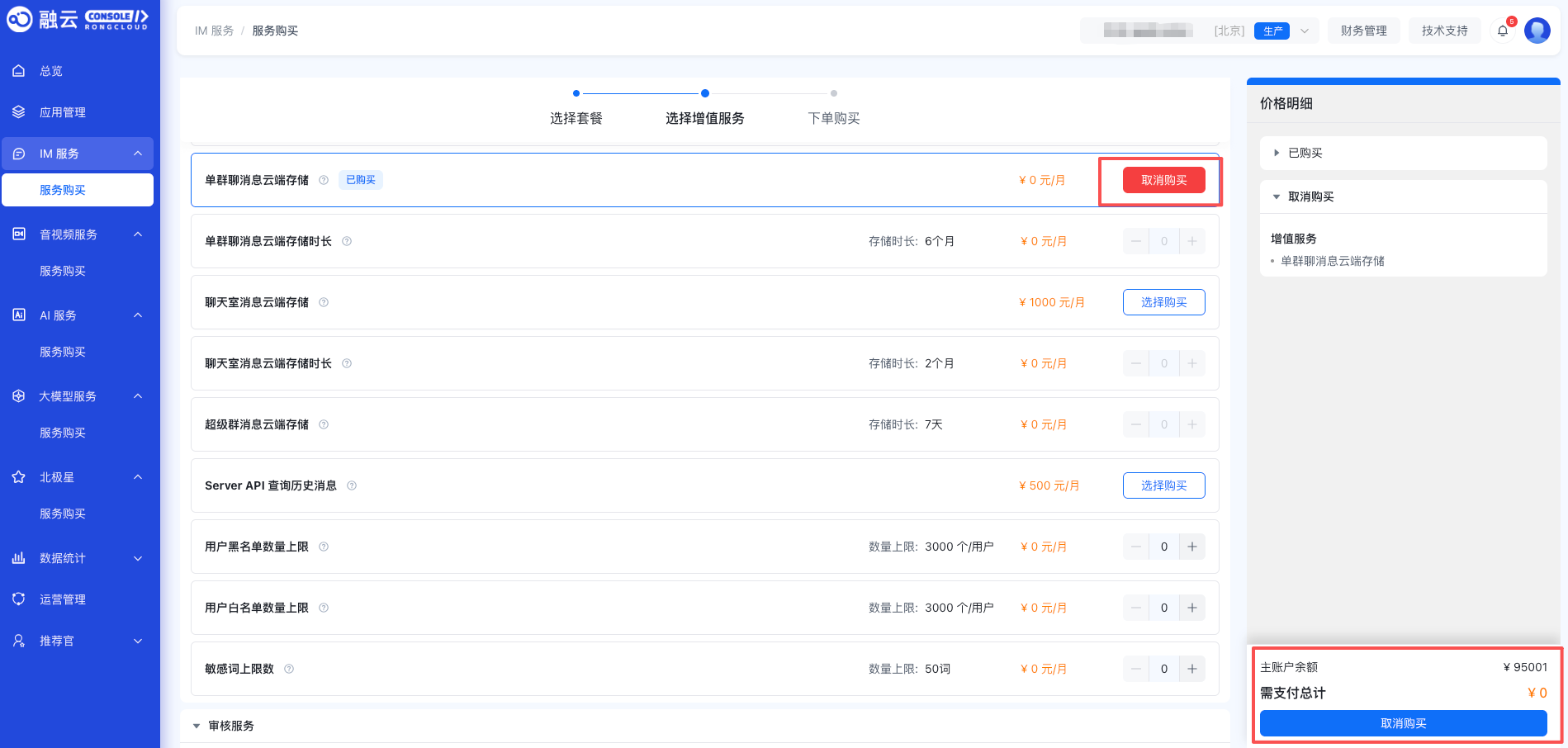Viewport: 1568px width, 748px height.
Task: Increase 敏感词上限数 quantity with plus
Action: [x=1192, y=669]
